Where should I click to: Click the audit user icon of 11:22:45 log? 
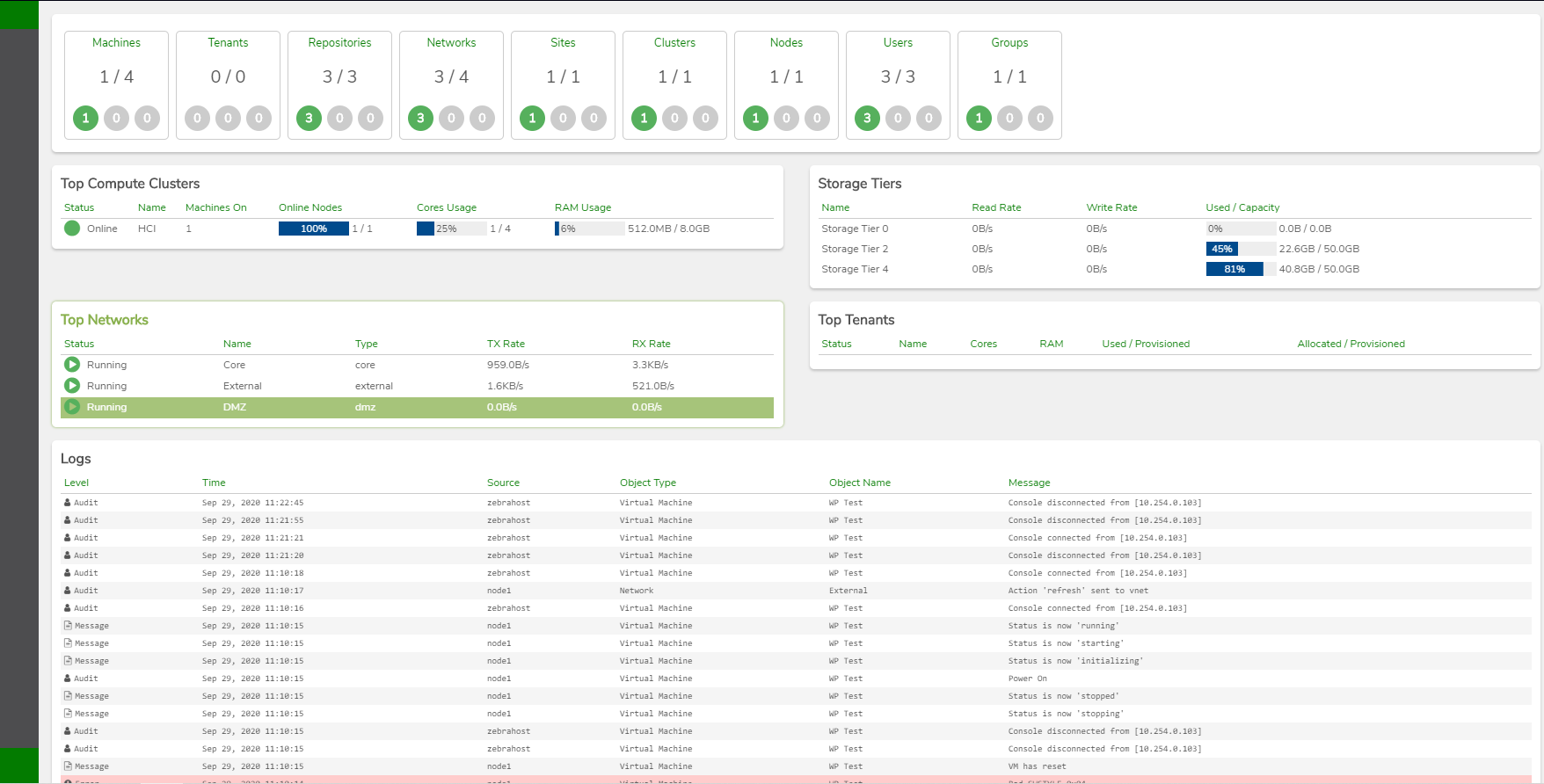68,503
